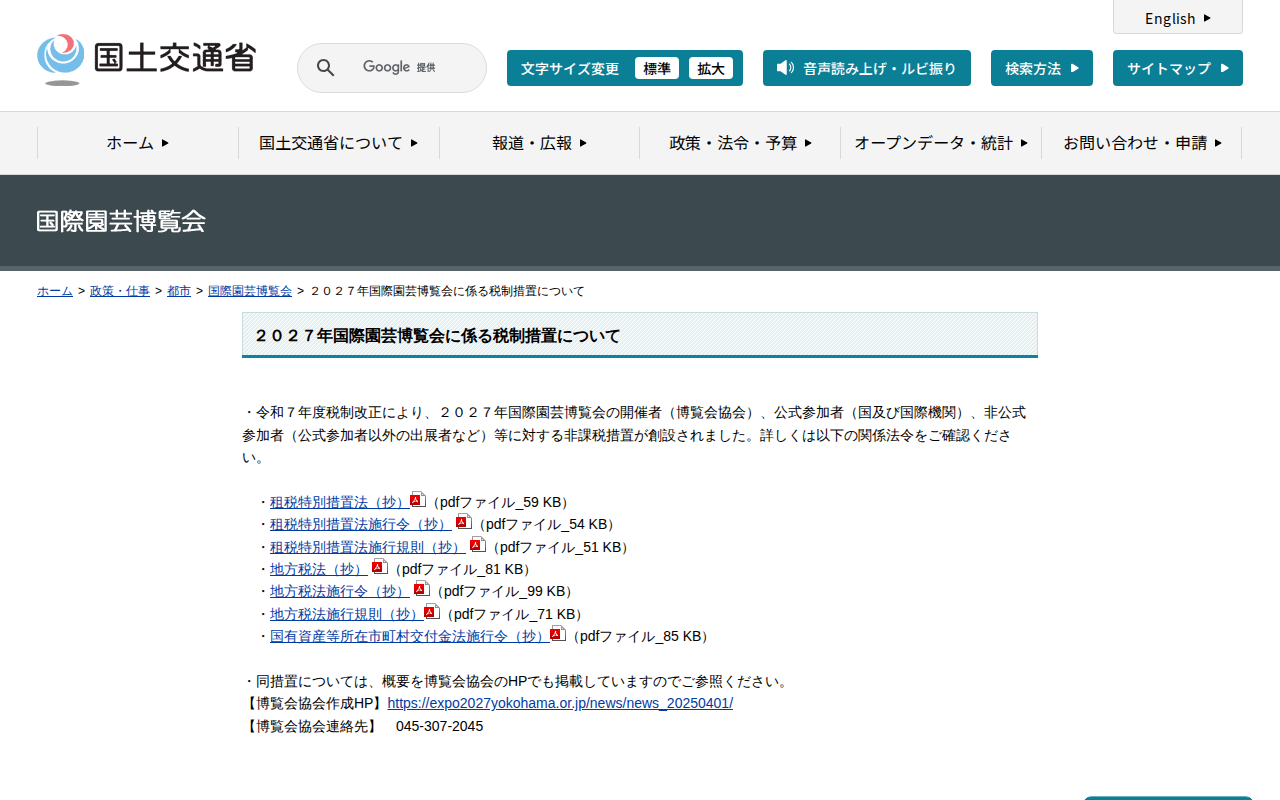1280x800 pixels.
Task: Click the speaker icon for 音声読み上げ
Action: point(785,68)
